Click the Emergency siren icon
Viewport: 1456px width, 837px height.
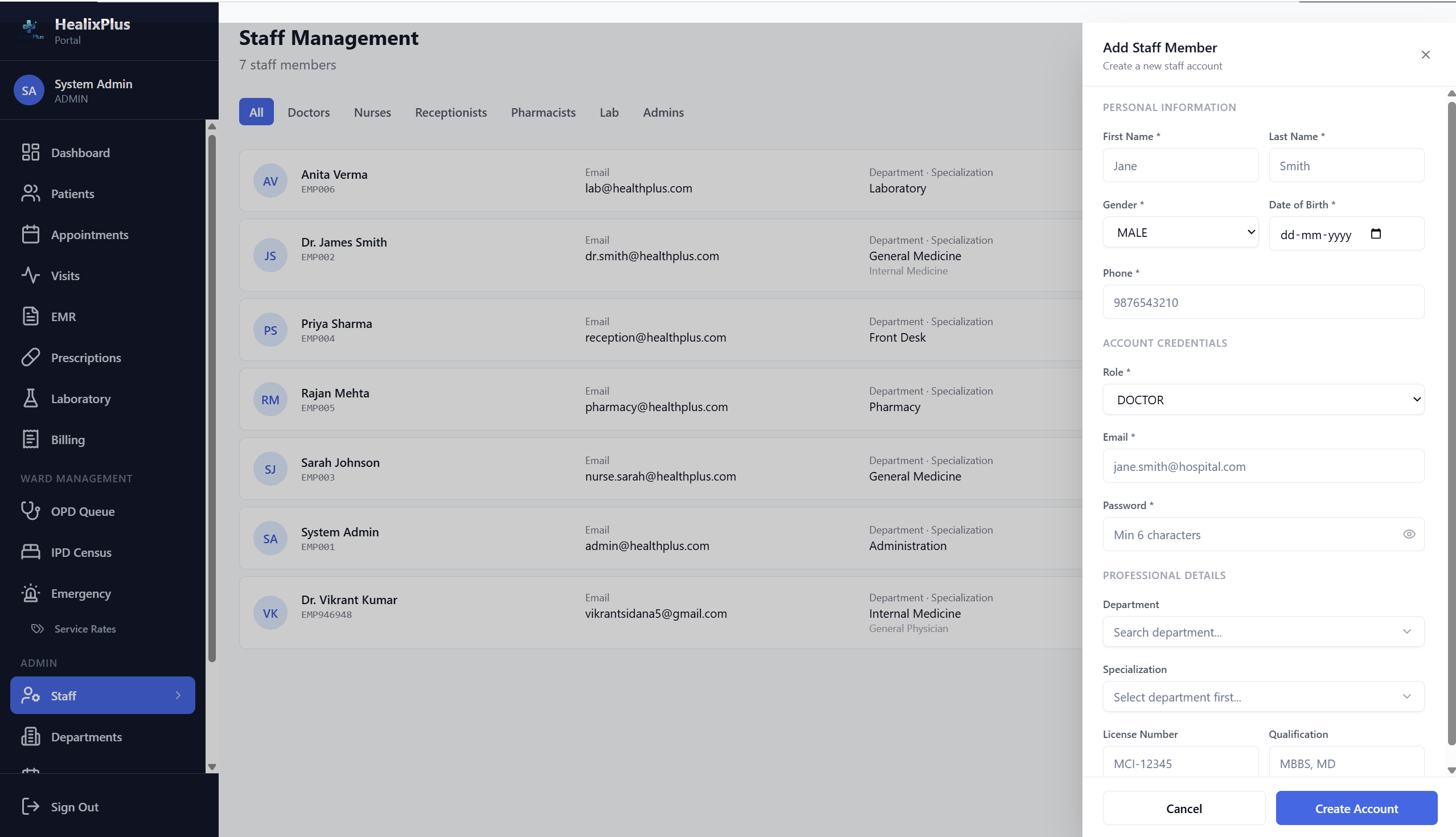tap(31, 593)
